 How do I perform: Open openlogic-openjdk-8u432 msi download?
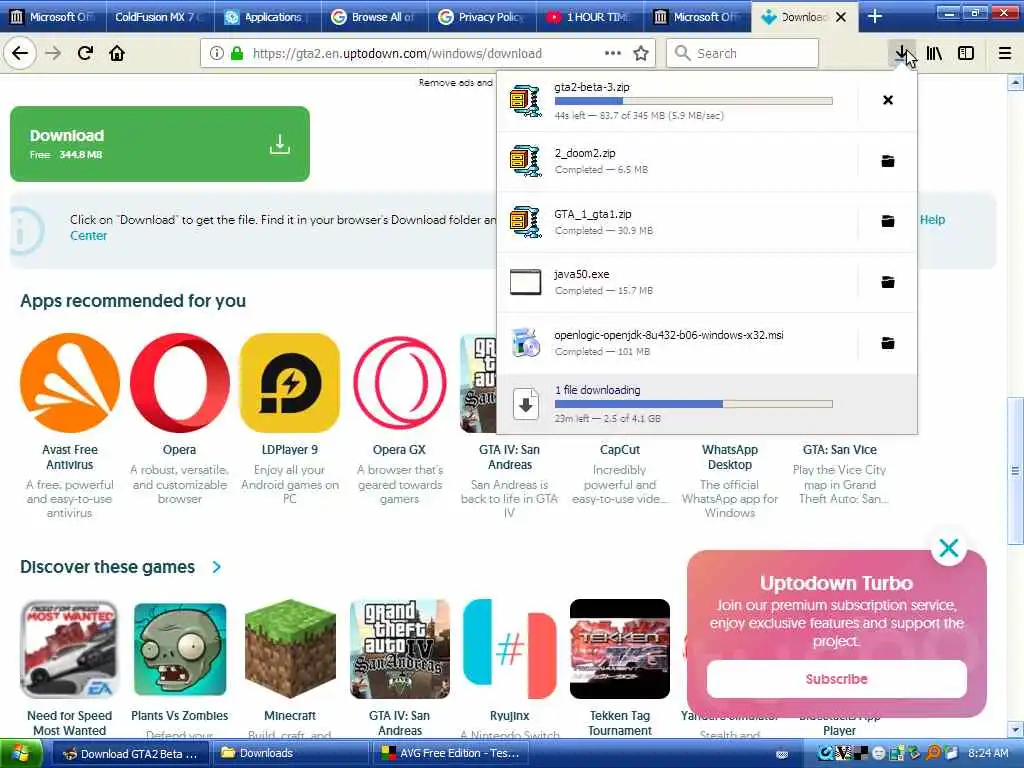tap(677, 343)
